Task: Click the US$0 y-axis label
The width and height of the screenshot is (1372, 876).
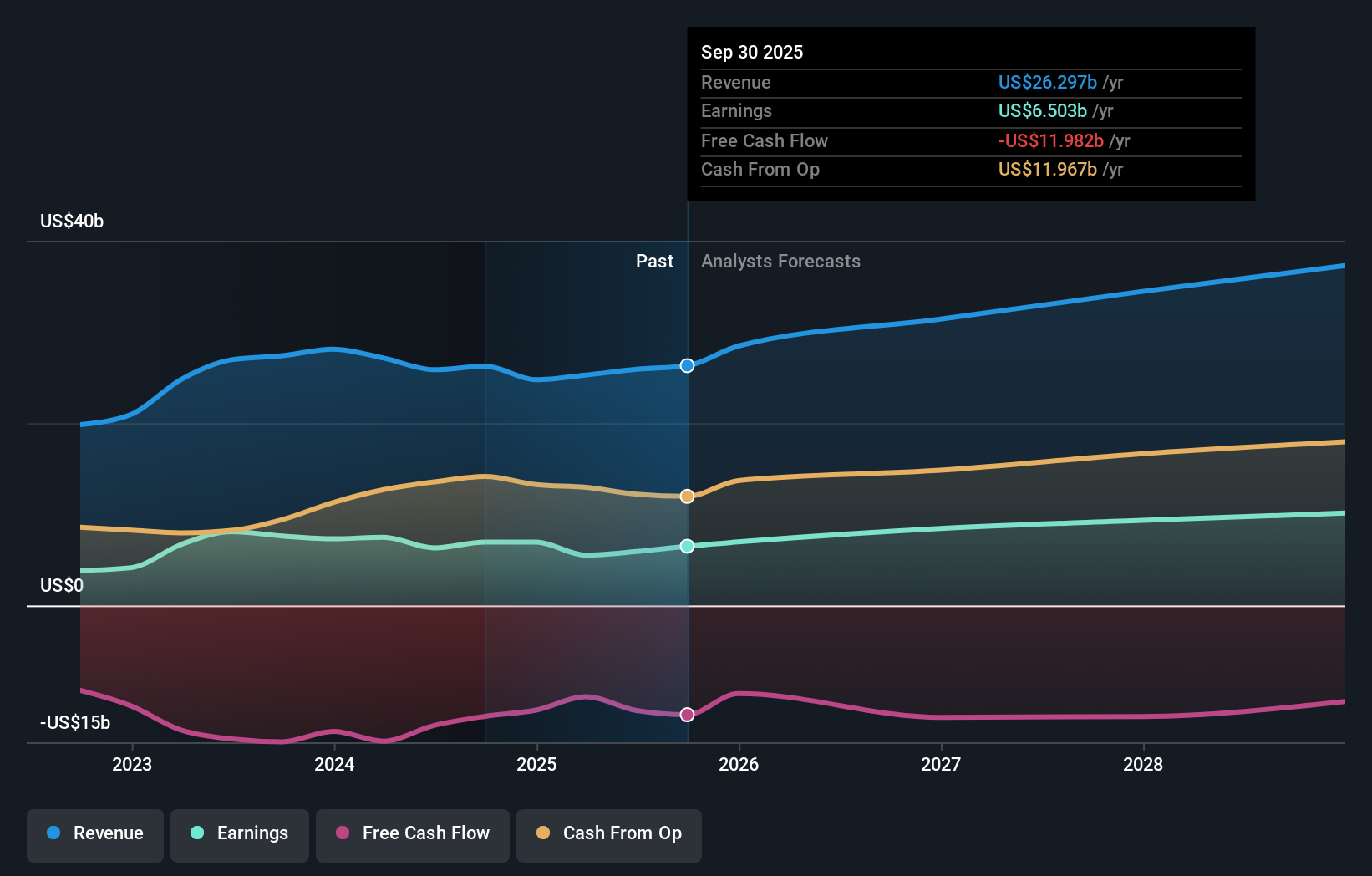Action: (62, 585)
